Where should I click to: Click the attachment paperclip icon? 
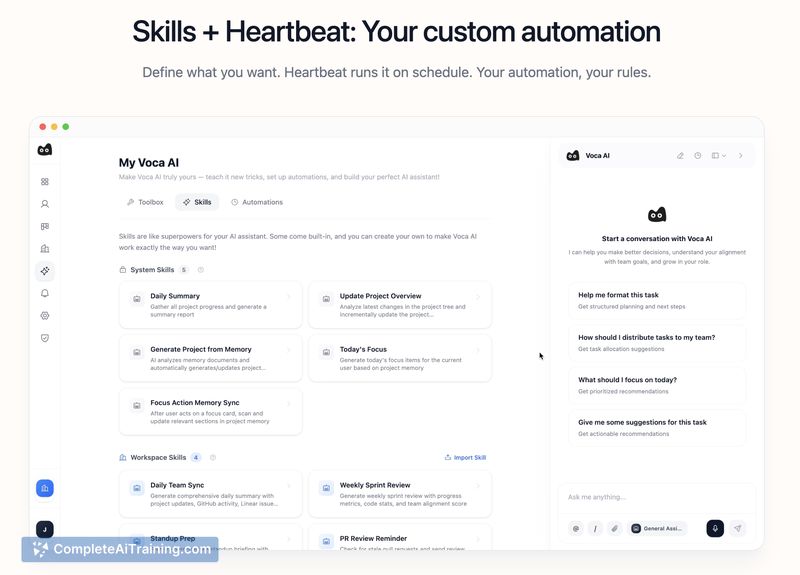[x=615, y=529]
